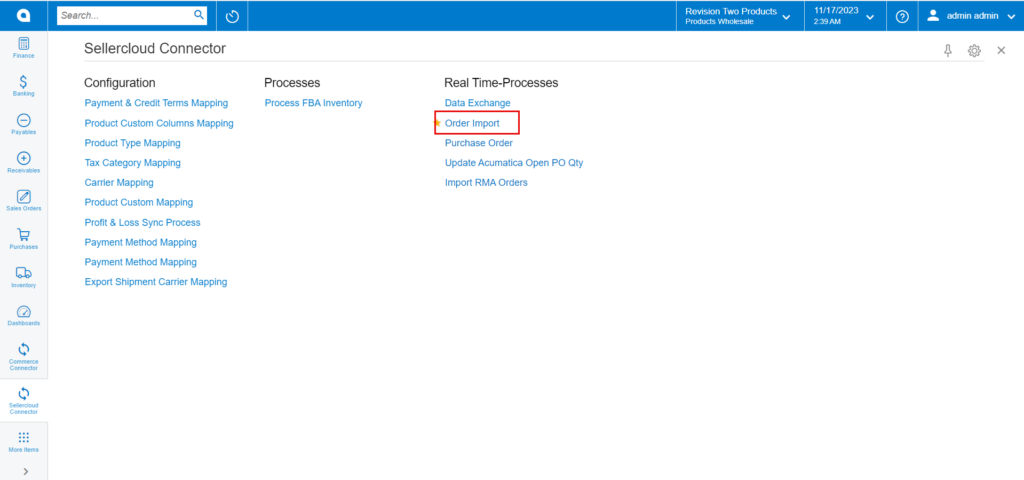Image resolution: width=1024 pixels, height=480 pixels.
Task: Open the Help question mark icon
Action: point(903,16)
